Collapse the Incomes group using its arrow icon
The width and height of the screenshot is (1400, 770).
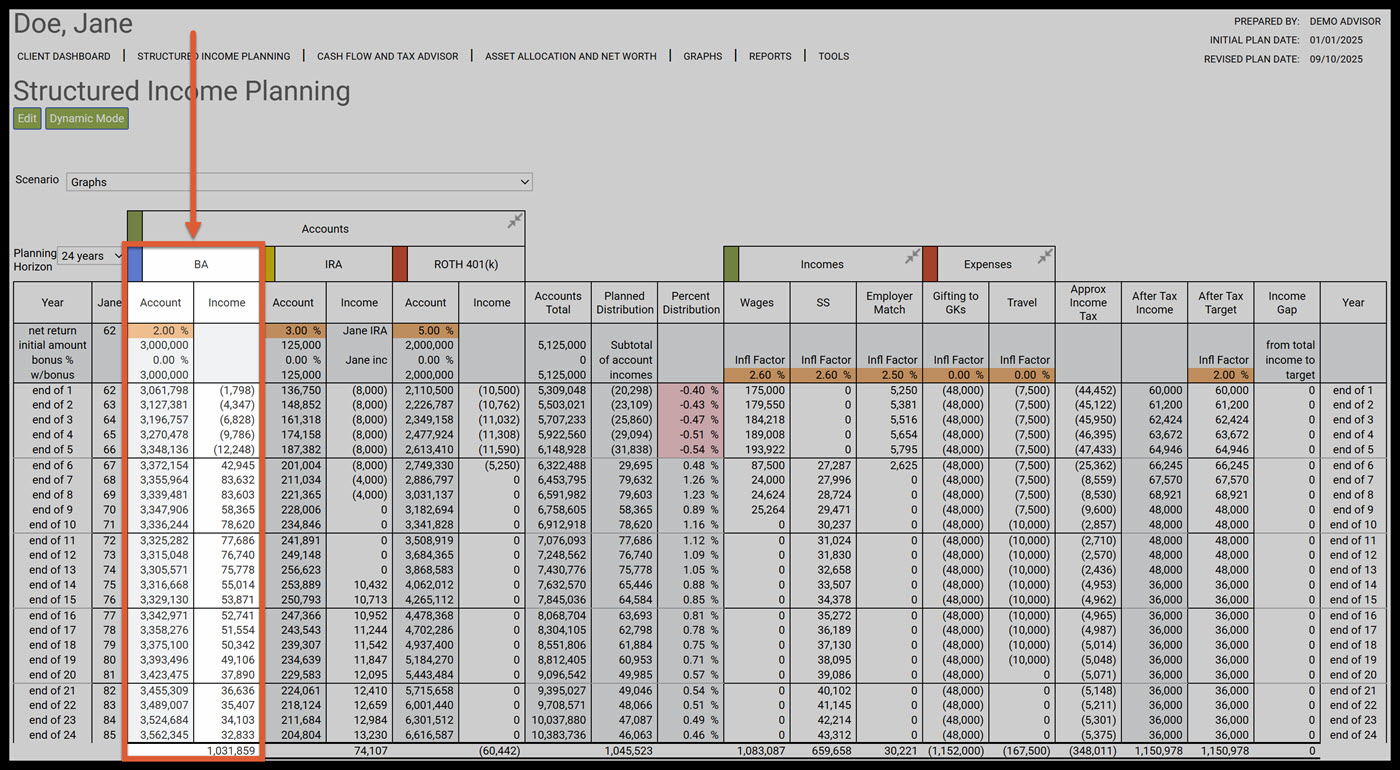coord(912,257)
